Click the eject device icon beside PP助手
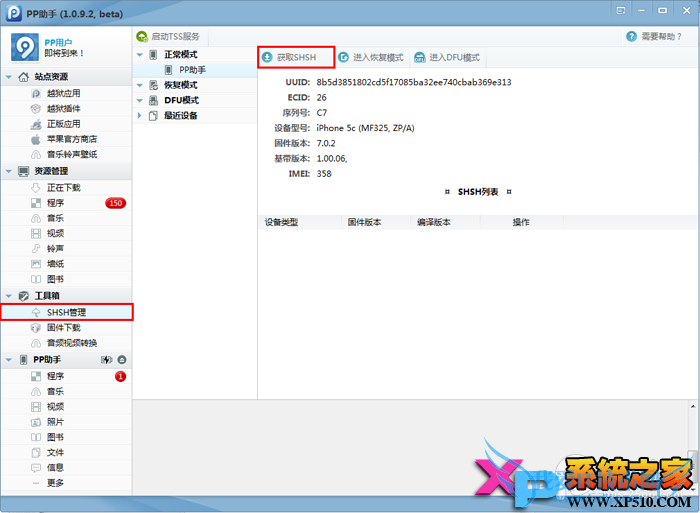This screenshot has width=700, height=513. tap(122, 359)
